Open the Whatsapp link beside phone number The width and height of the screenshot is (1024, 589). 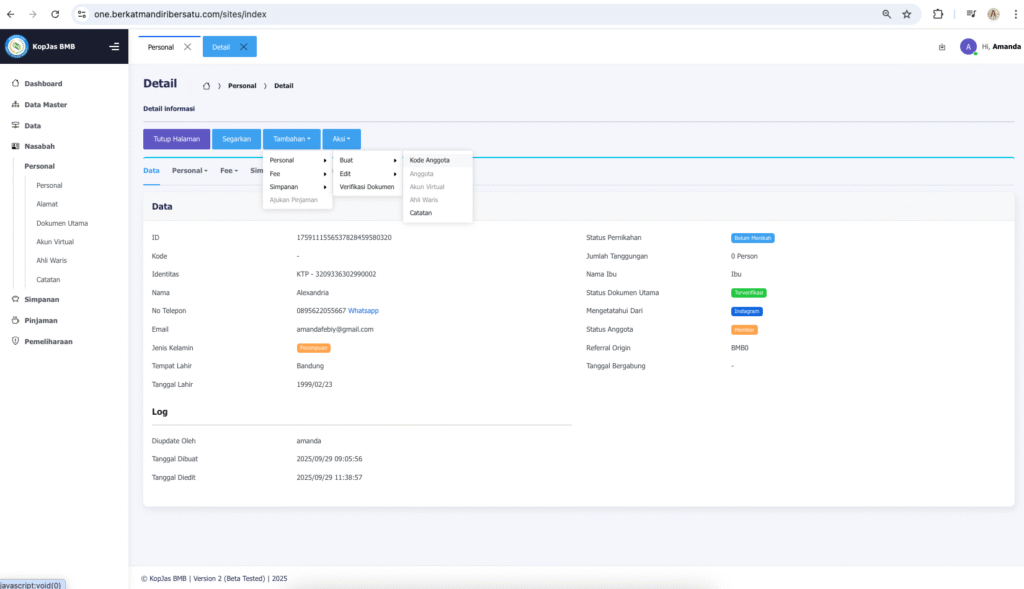coord(363,311)
